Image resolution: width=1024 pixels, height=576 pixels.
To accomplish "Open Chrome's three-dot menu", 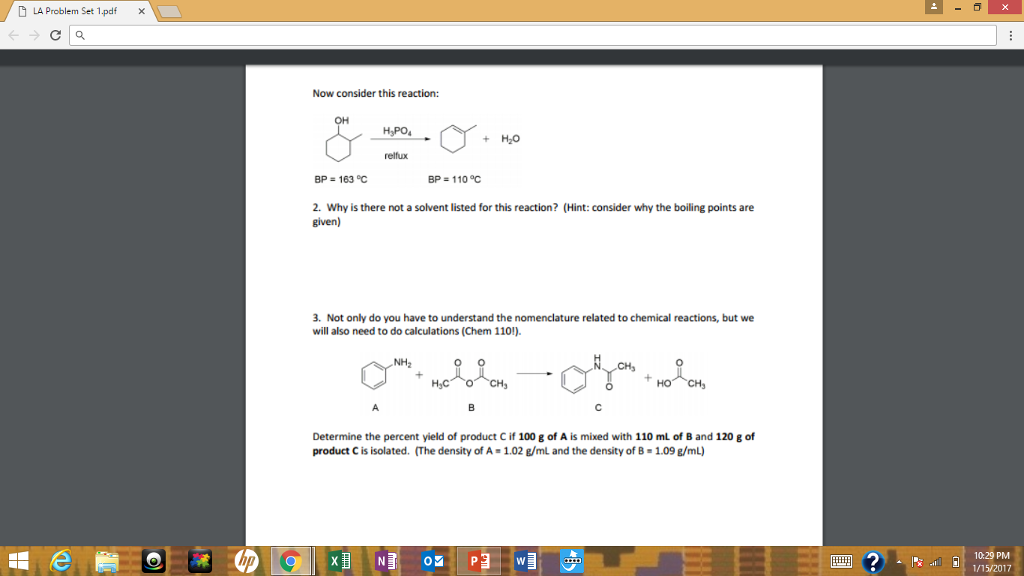I will (1009, 37).
